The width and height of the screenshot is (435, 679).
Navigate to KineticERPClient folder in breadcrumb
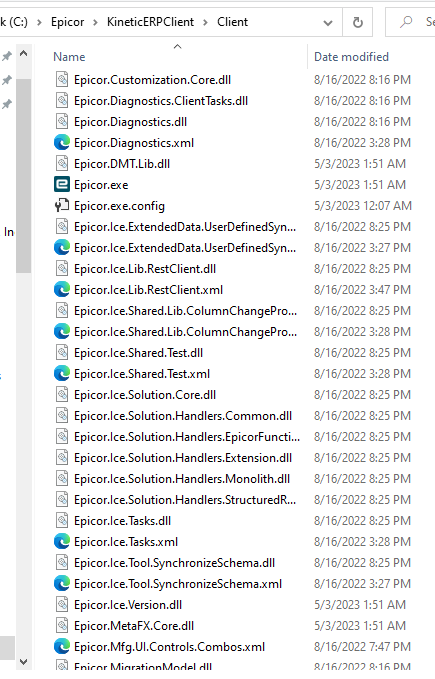(150, 22)
